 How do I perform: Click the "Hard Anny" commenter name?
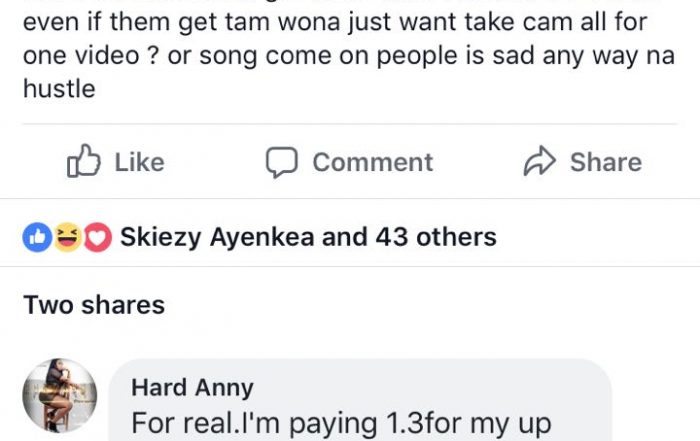coord(192,387)
